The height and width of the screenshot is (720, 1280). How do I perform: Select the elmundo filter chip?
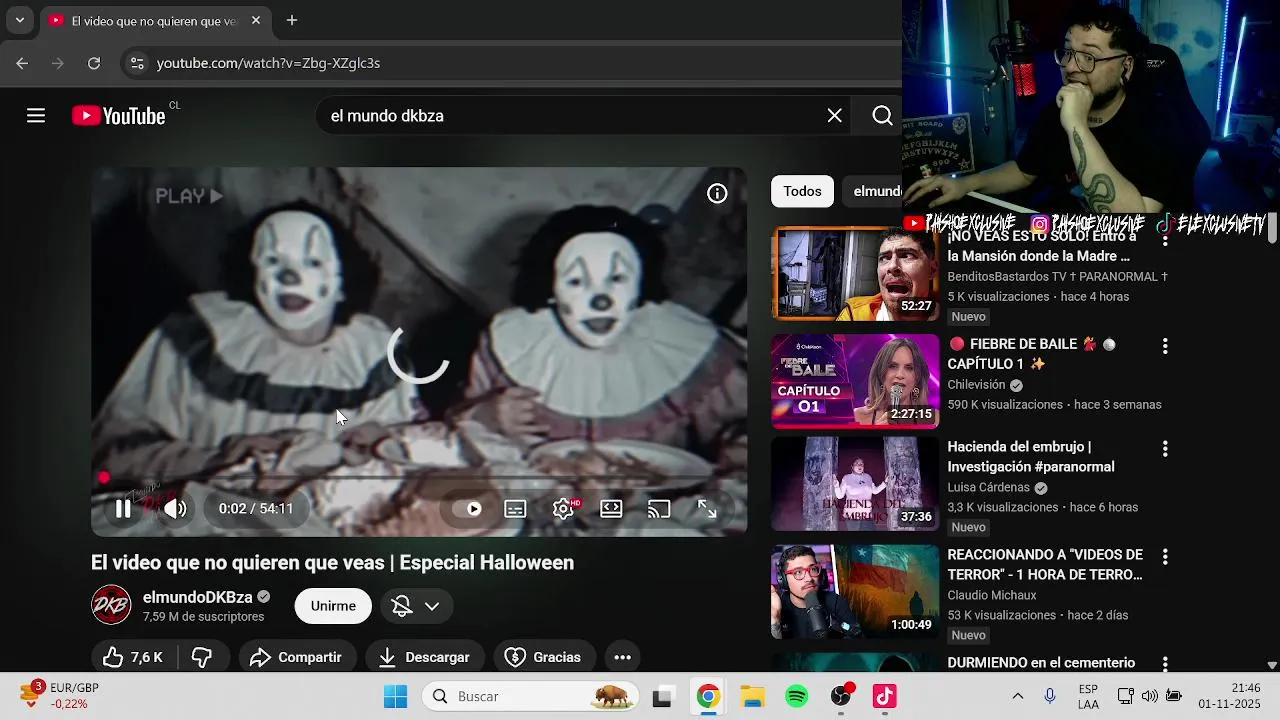coord(872,191)
